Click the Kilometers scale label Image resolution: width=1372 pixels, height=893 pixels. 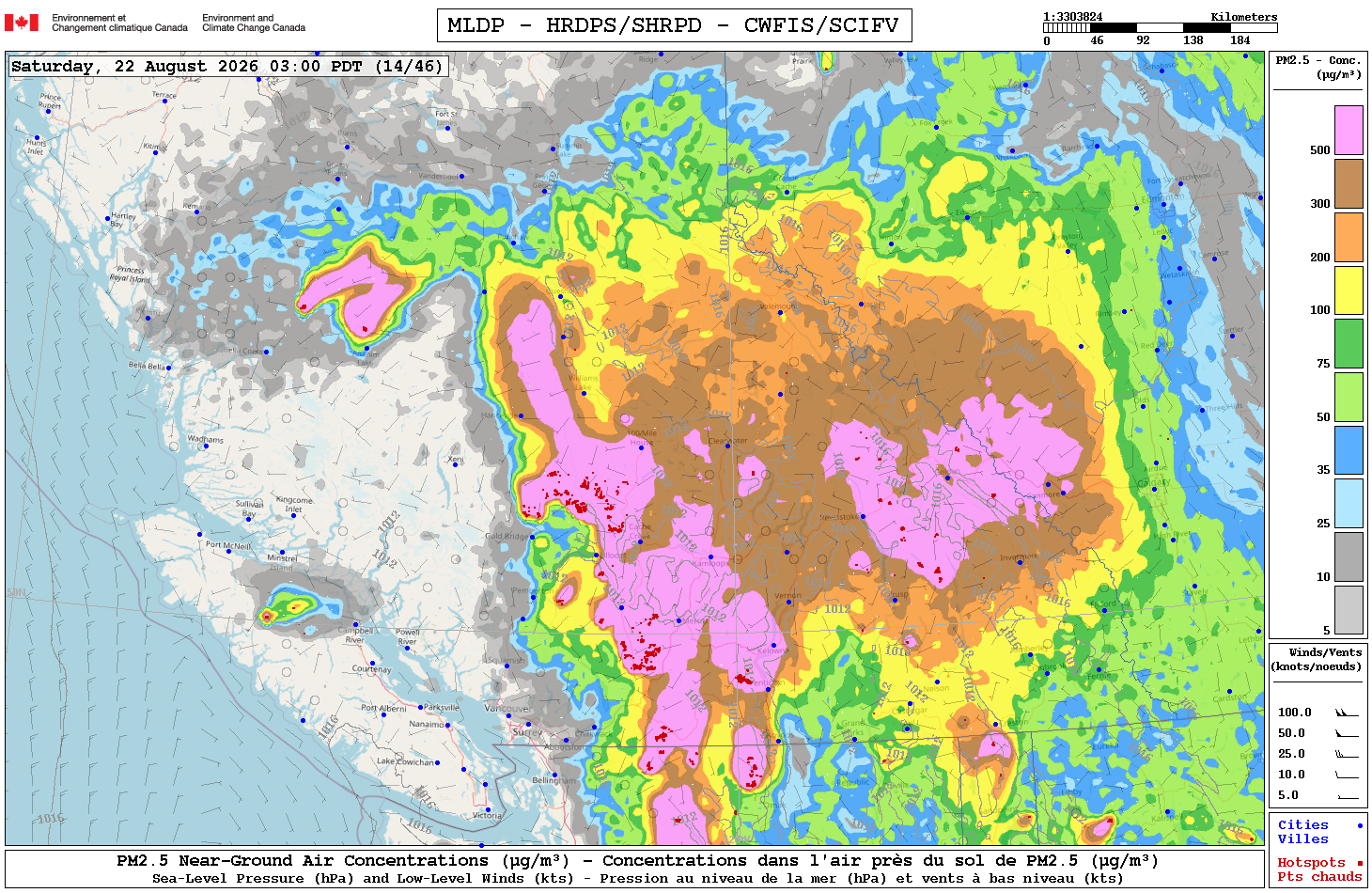pos(1244,17)
